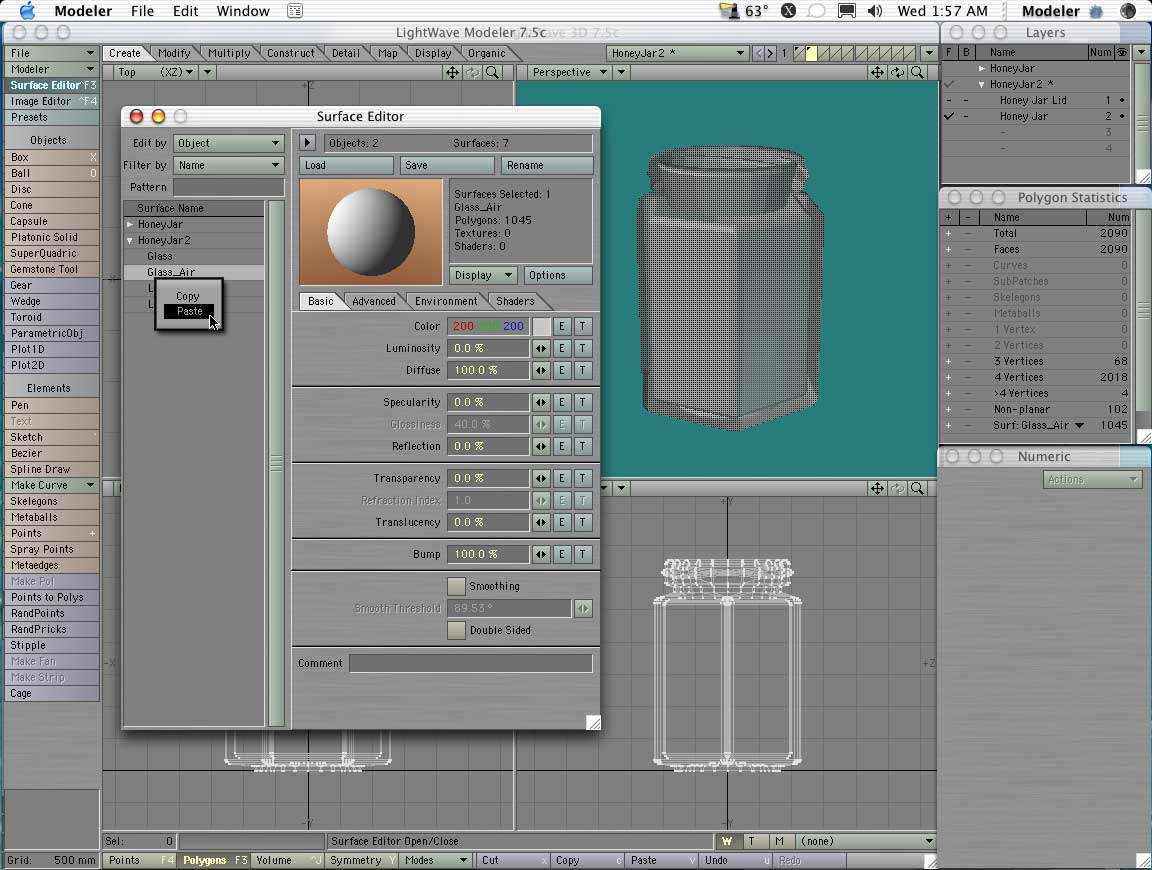Click the Color swatch next to RGB values
Screen dimensions: 1152x870
(541, 326)
